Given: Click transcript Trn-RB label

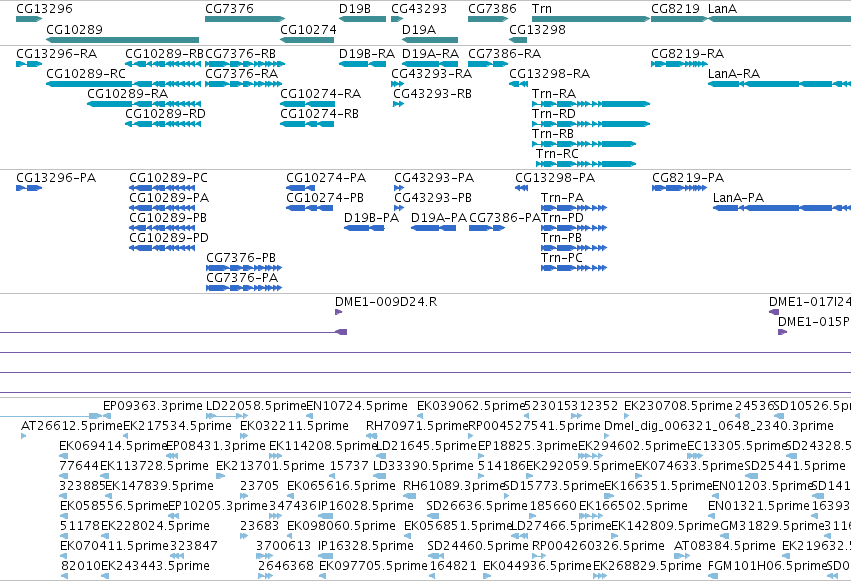Looking at the screenshot, I should (x=552, y=134).
